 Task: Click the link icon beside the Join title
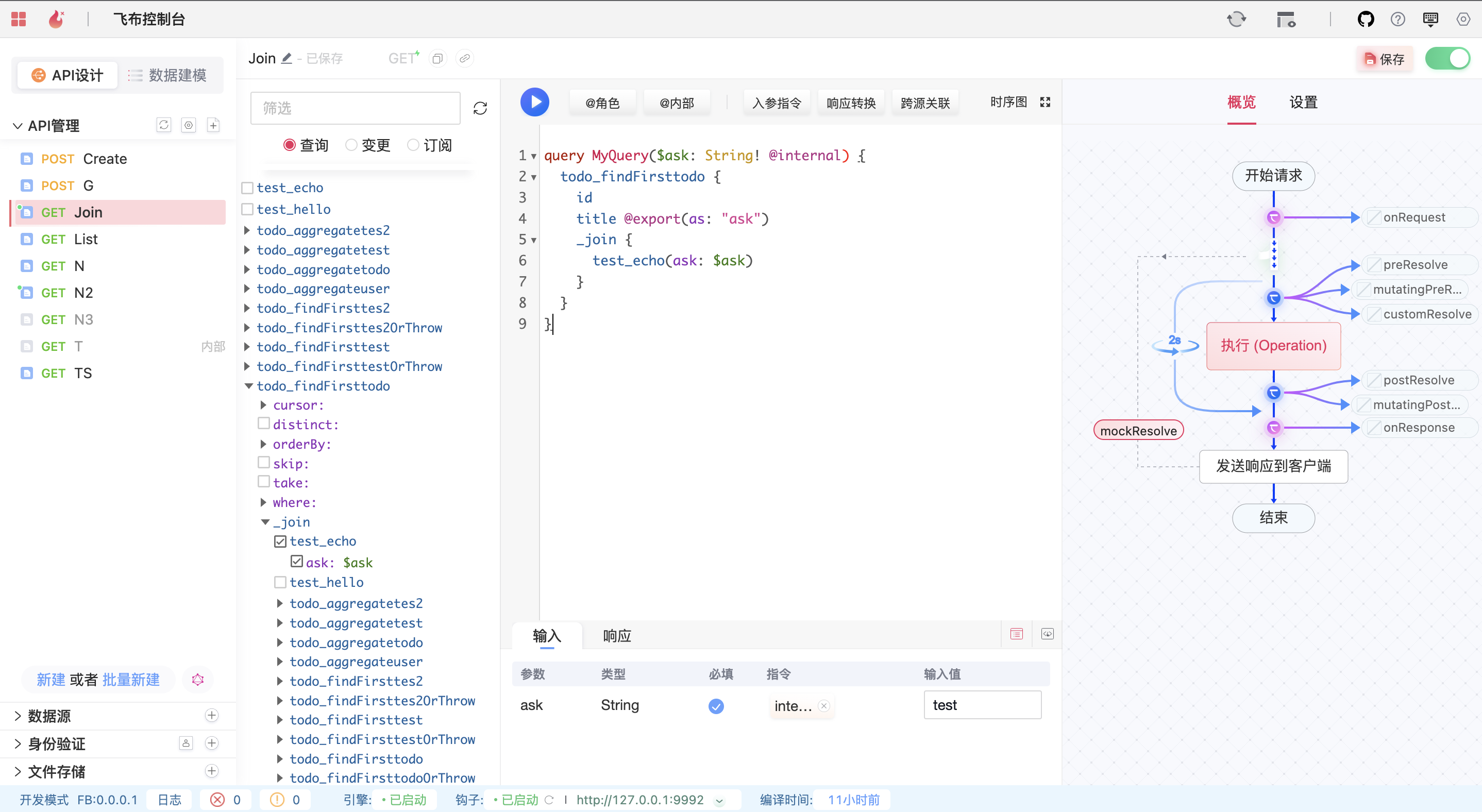click(x=464, y=59)
